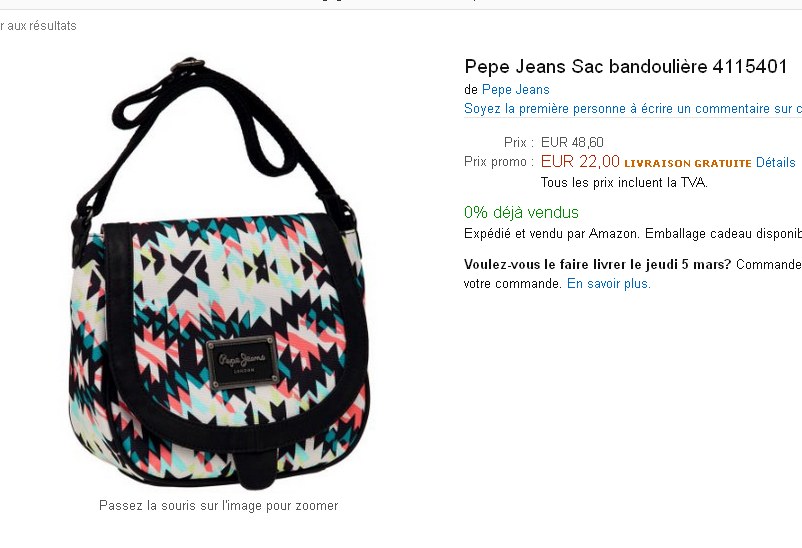Click the 'LIVRAISON GRATUITE' label
This screenshot has width=802, height=548.
click(688, 164)
